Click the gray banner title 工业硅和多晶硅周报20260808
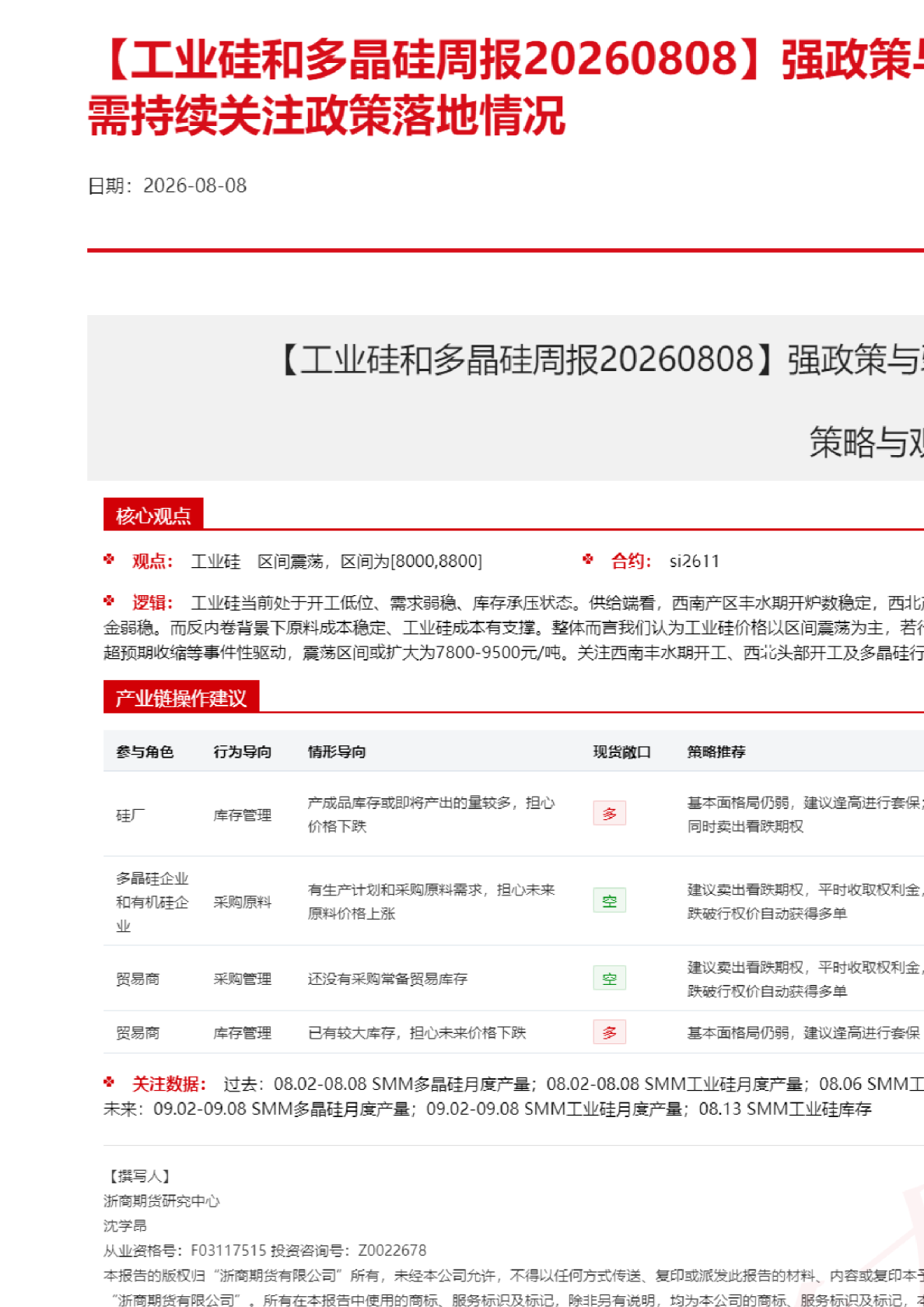 (527, 359)
